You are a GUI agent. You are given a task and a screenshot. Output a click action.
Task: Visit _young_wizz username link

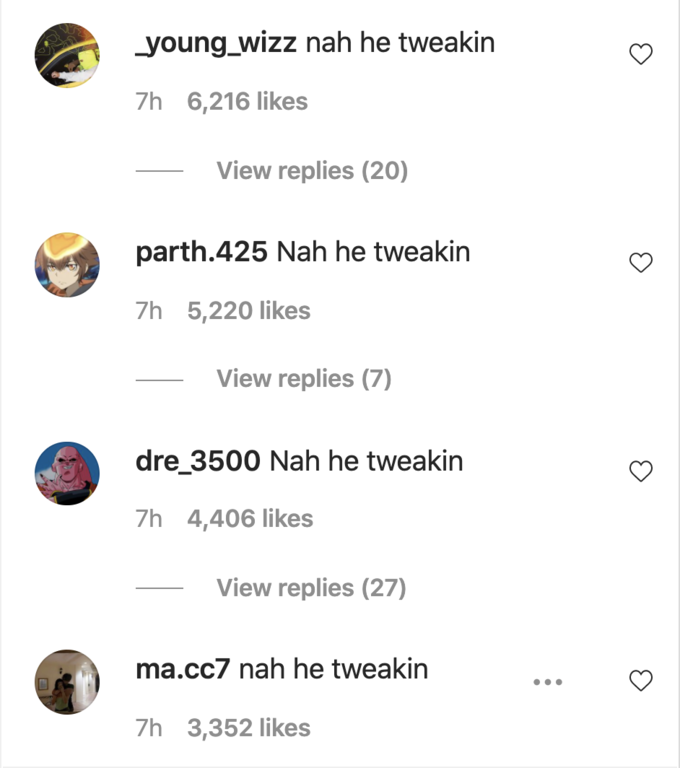(x=216, y=43)
